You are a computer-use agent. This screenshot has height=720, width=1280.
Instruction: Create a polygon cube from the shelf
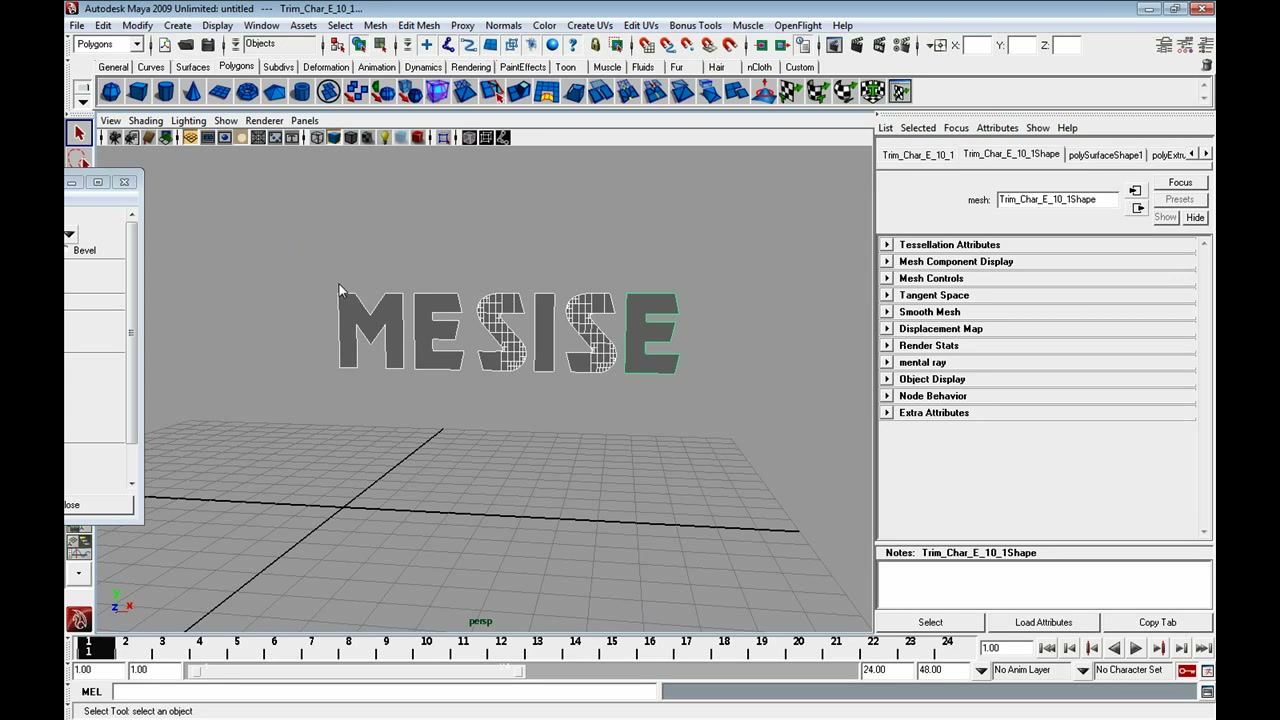click(x=138, y=92)
